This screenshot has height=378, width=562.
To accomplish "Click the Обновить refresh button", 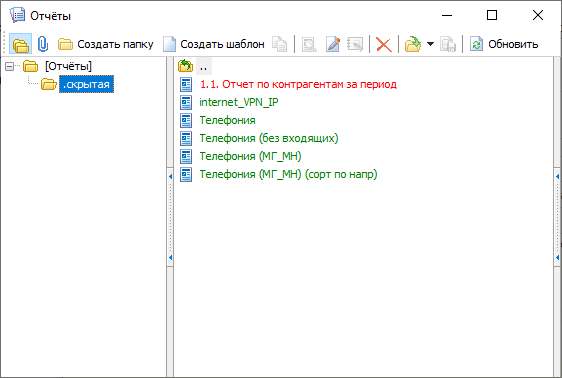I will (x=504, y=44).
